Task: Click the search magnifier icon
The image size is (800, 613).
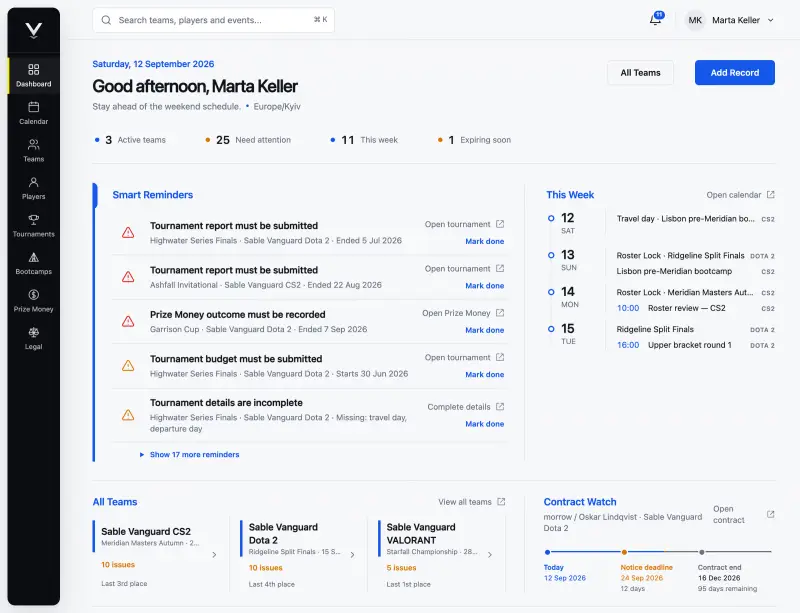Action: pos(106,20)
